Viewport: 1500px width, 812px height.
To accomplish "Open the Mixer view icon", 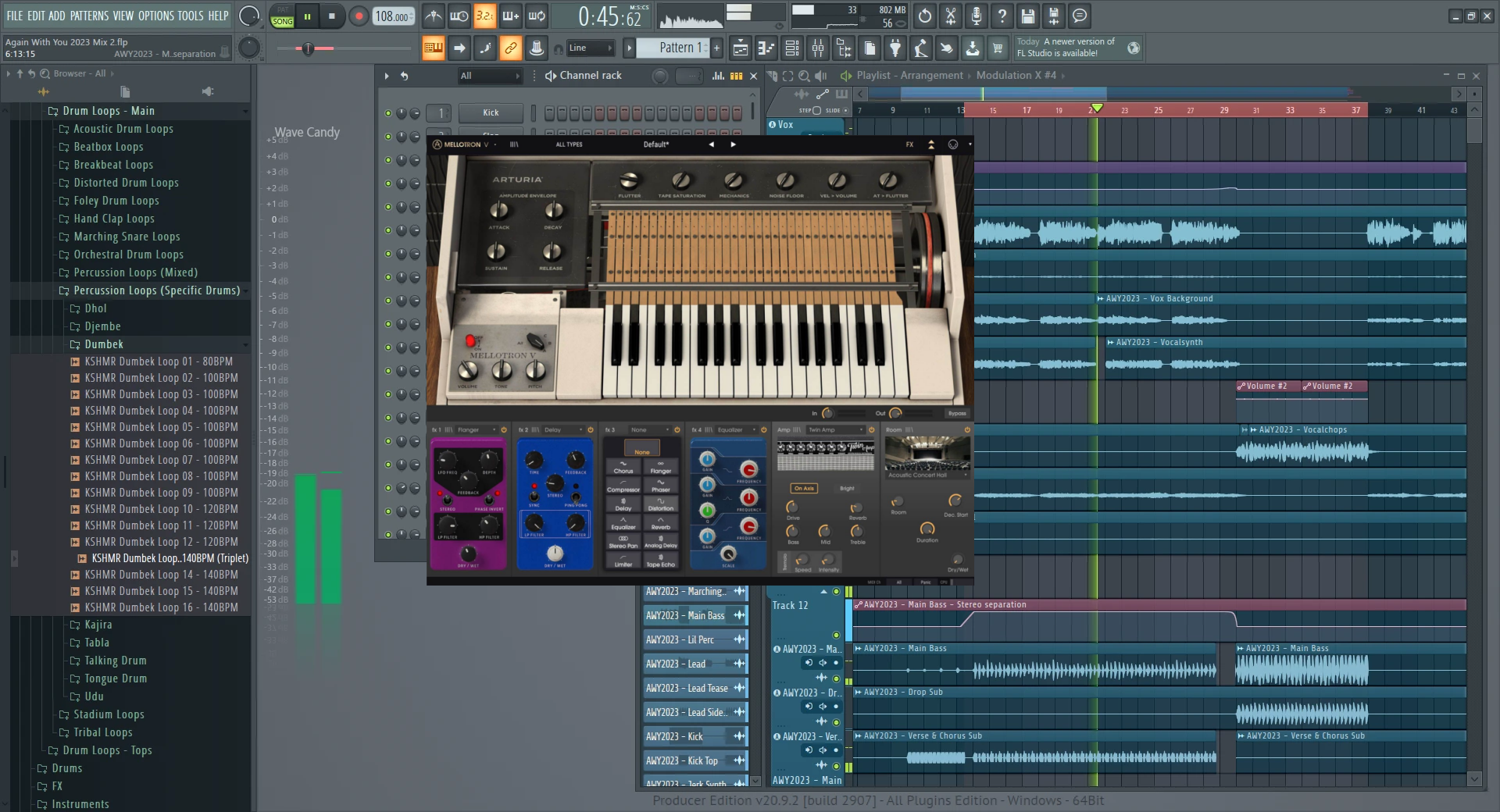I will pos(818,49).
